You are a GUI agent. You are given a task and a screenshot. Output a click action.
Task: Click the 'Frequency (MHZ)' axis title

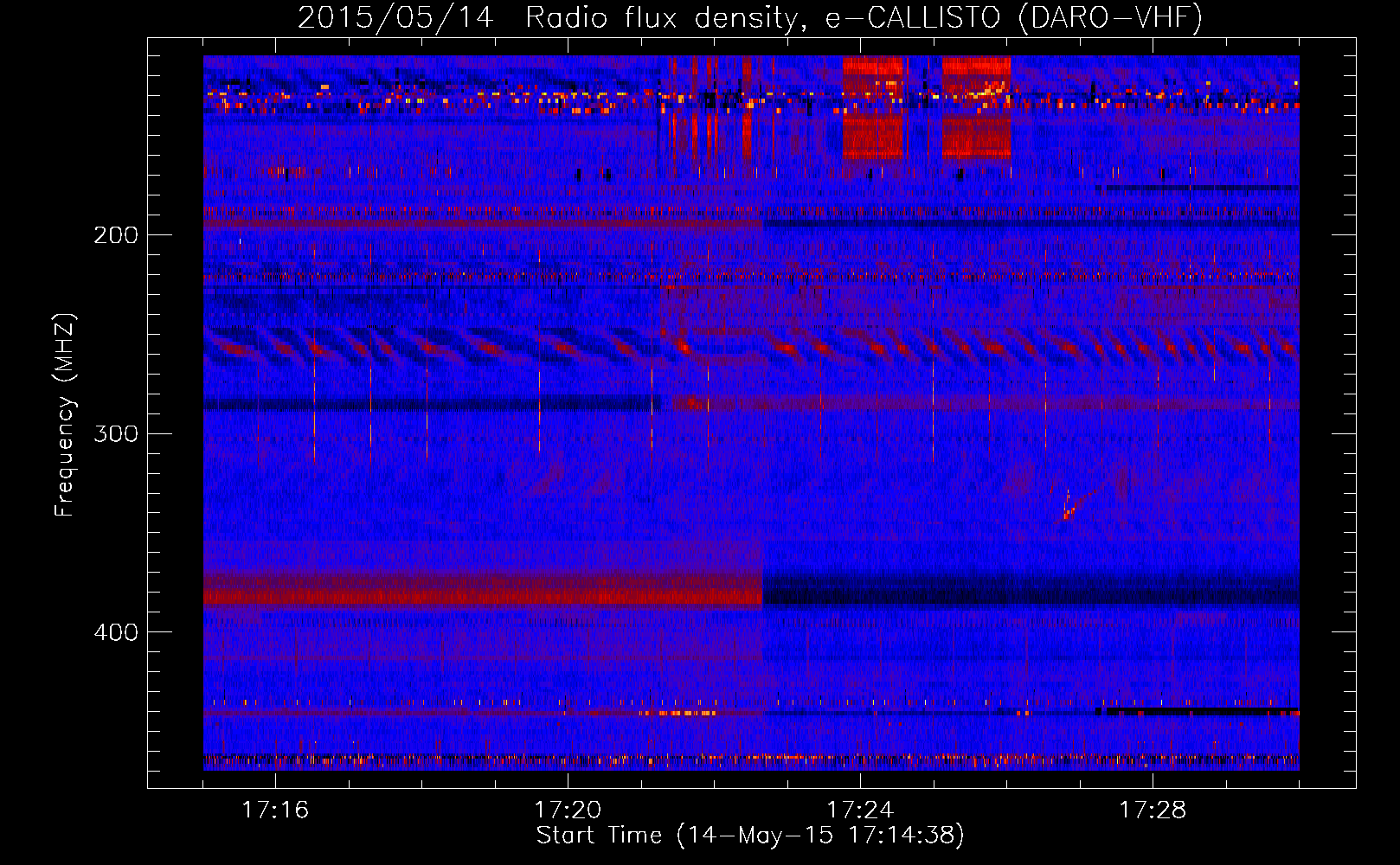click(x=65, y=415)
